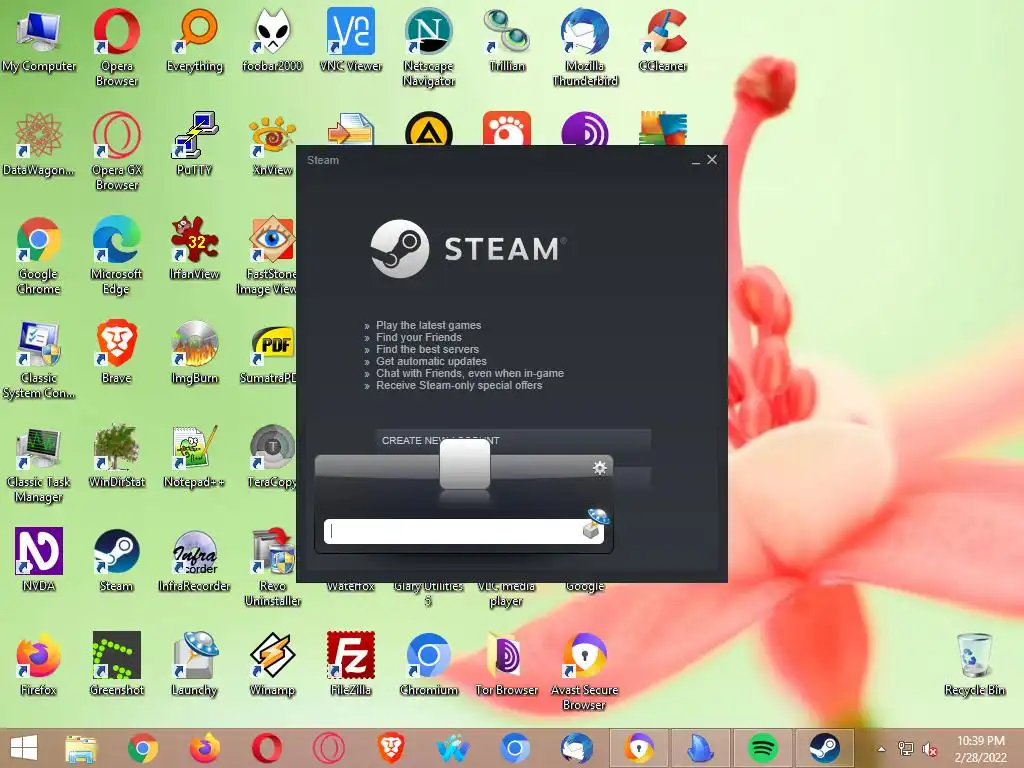Launch Firefox from the taskbar
1024x768 pixels.
point(204,748)
